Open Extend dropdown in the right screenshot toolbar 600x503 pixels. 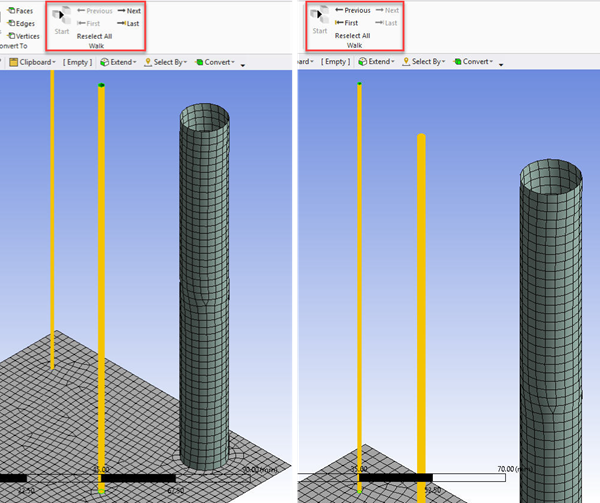(376, 61)
